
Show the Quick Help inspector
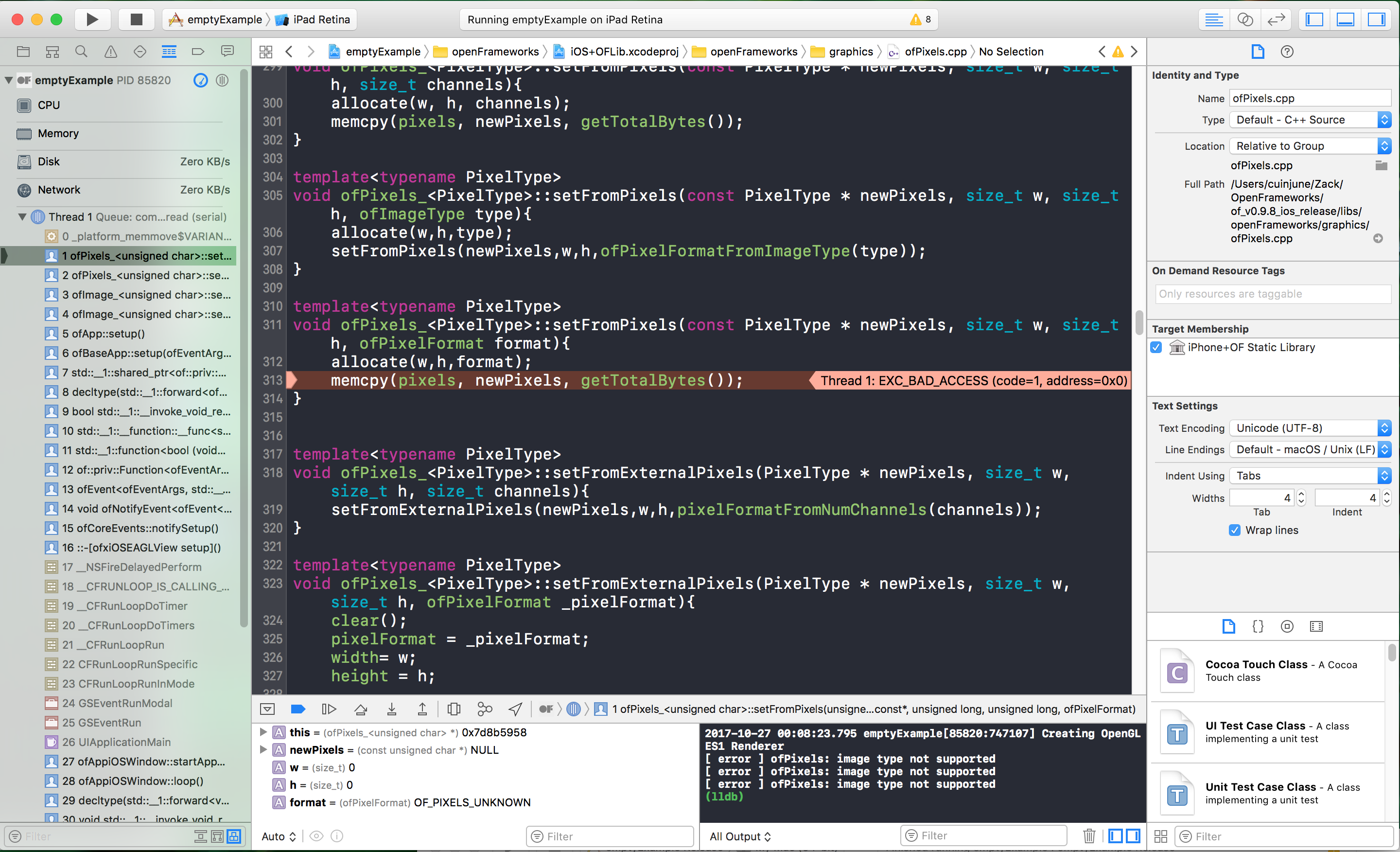pos(1287,52)
